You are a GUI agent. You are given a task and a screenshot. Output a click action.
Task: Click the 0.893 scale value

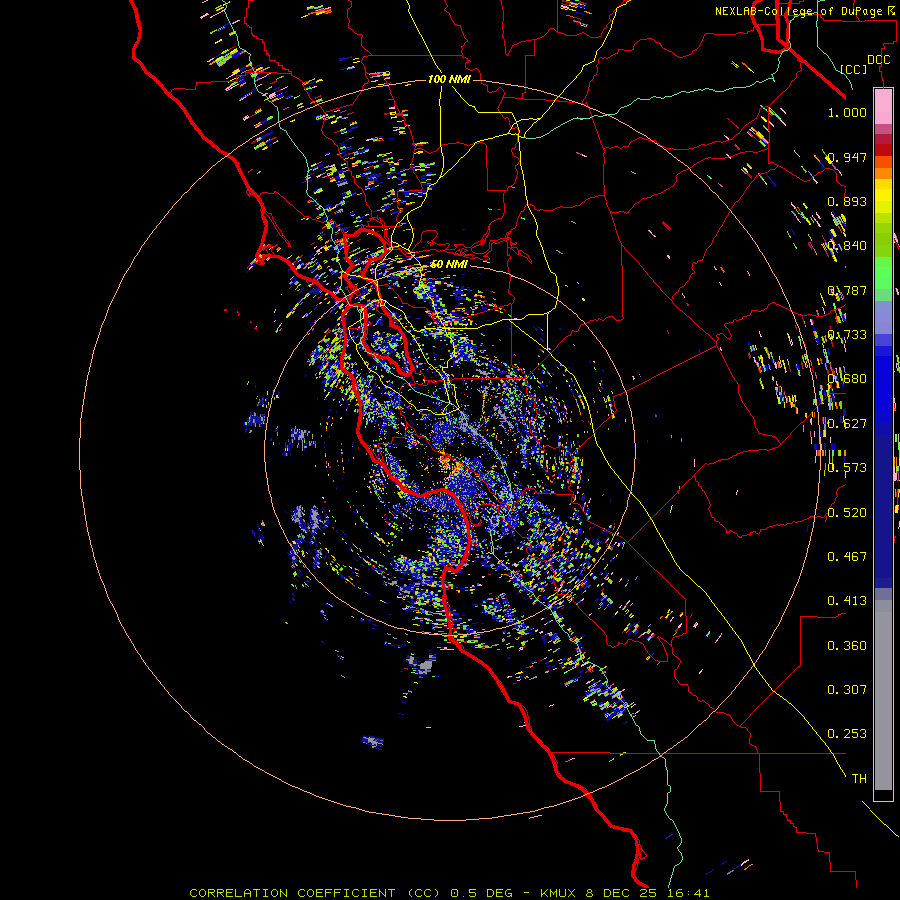[x=847, y=201]
